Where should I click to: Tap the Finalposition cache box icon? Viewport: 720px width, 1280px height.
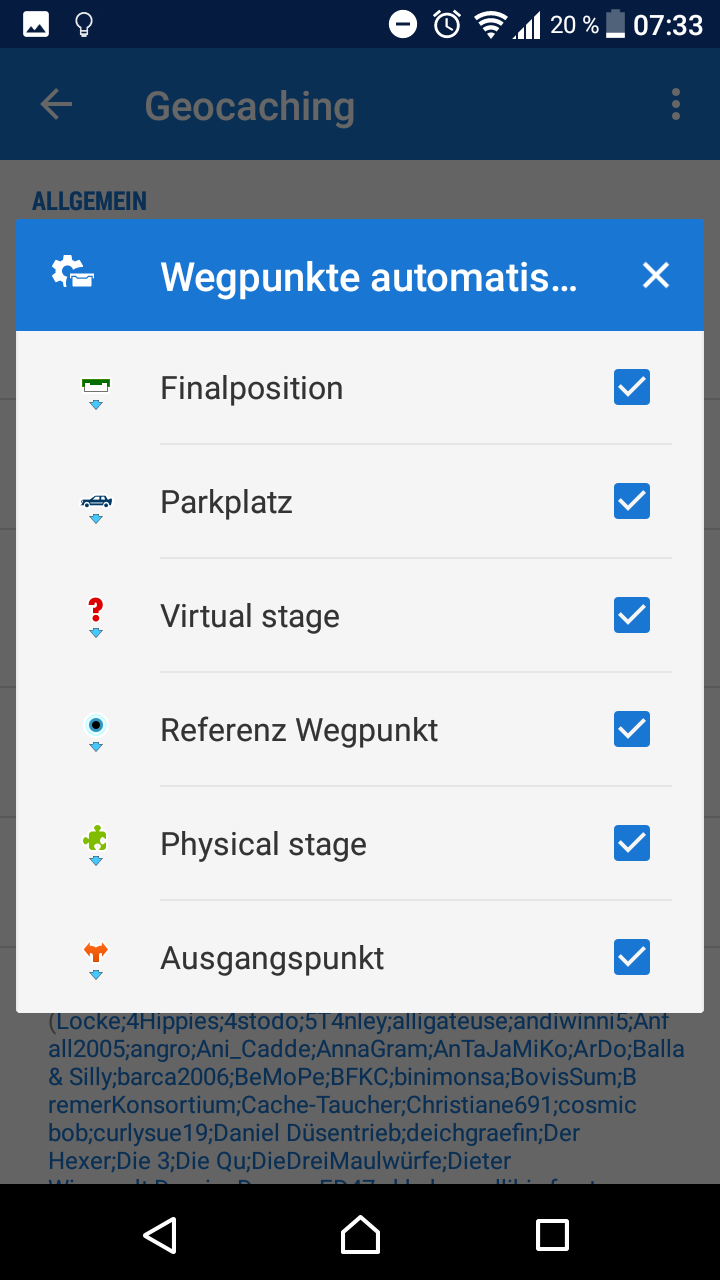tap(96, 389)
